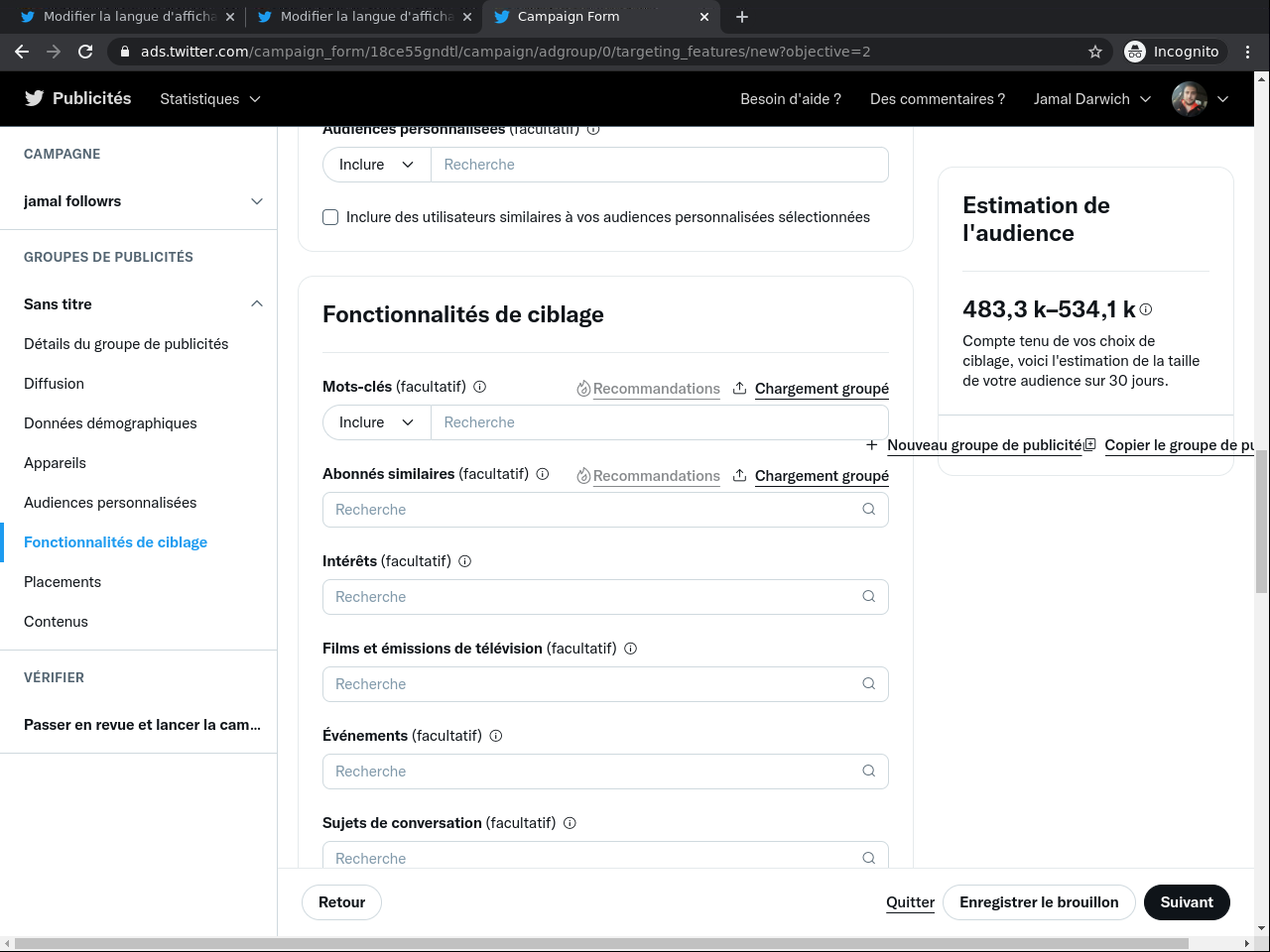Click the vertical page scrollbar thumb
This screenshot has width=1270, height=952.
pos(1262,522)
